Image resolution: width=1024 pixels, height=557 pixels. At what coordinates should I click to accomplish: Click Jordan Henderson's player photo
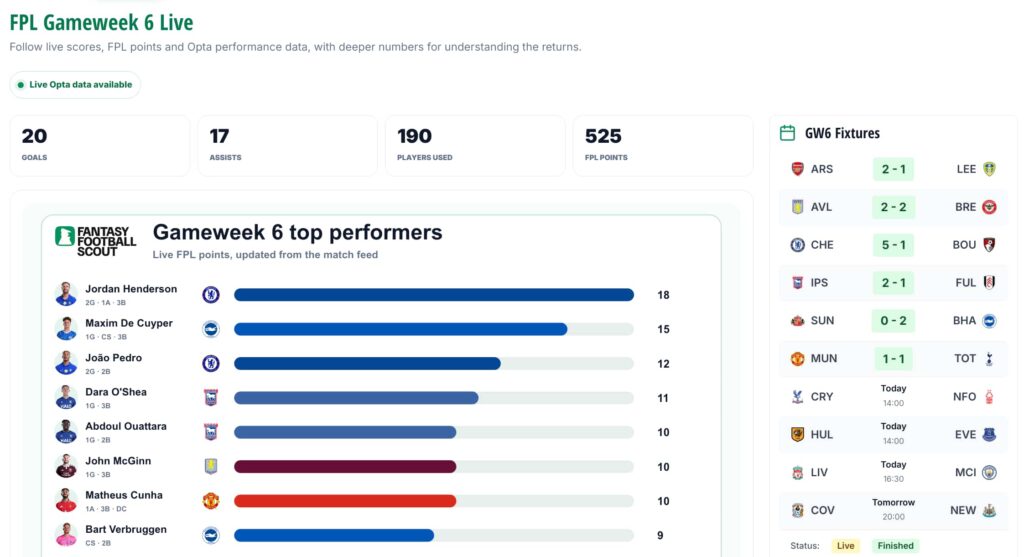click(66, 294)
